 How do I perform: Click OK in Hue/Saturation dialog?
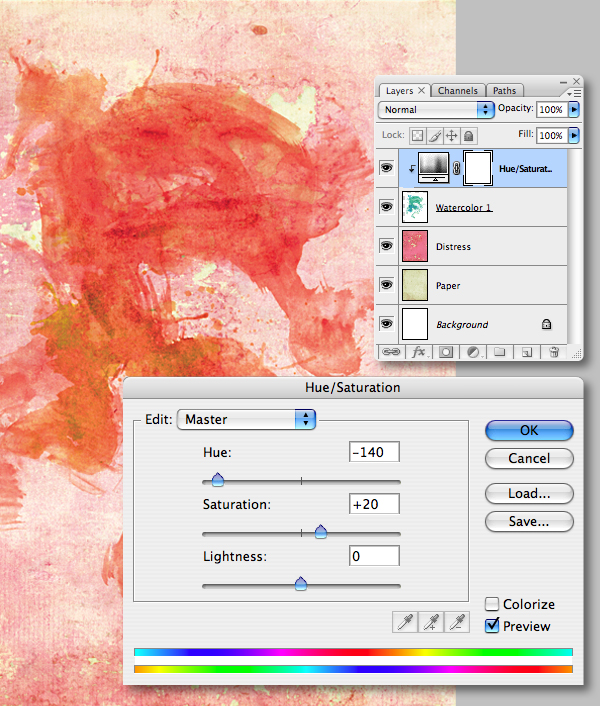pyautogui.click(x=529, y=430)
